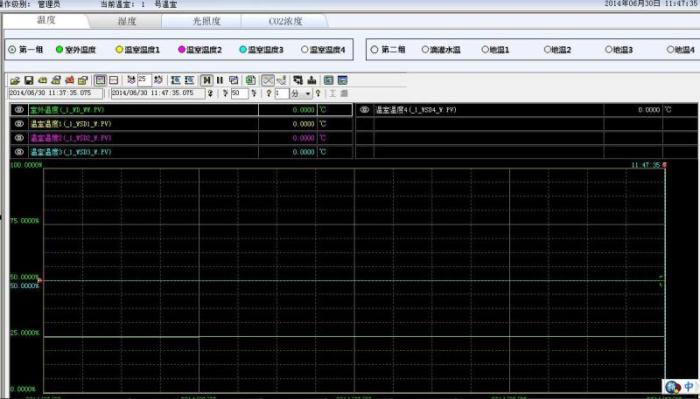Click the save floppy disk icon

point(29,80)
